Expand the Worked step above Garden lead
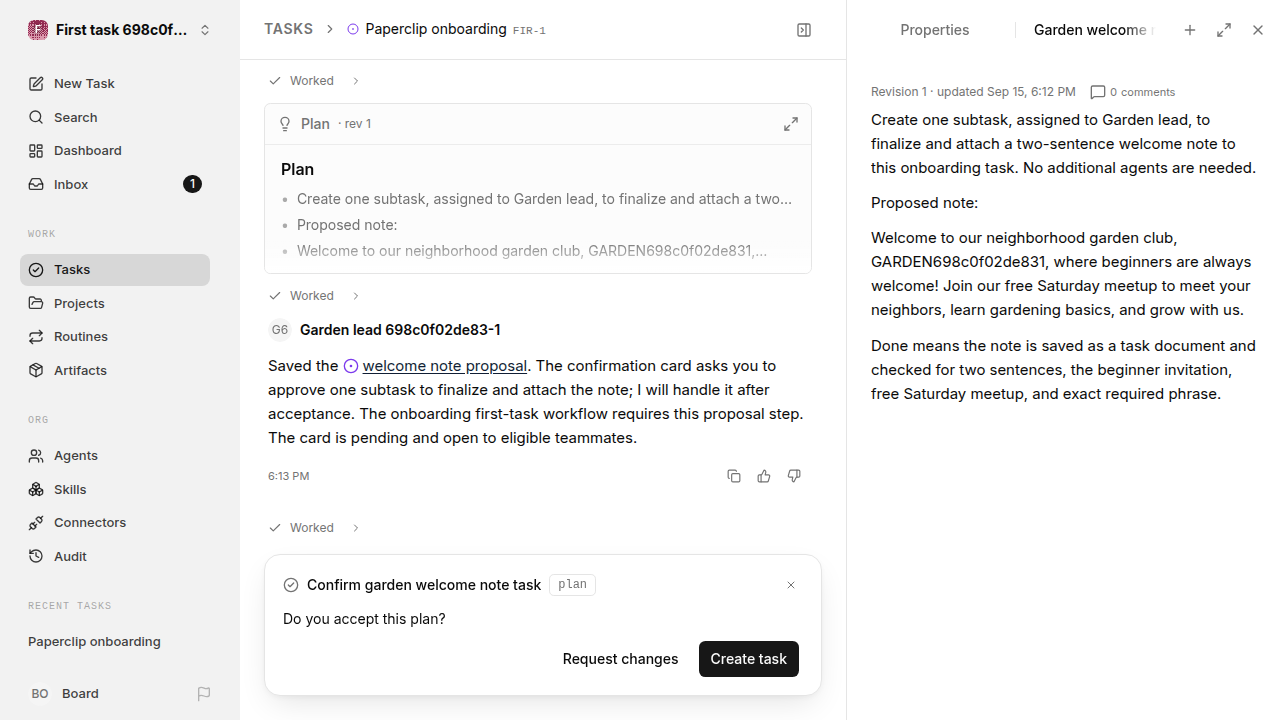The image size is (1280, 720). click(x=314, y=296)
